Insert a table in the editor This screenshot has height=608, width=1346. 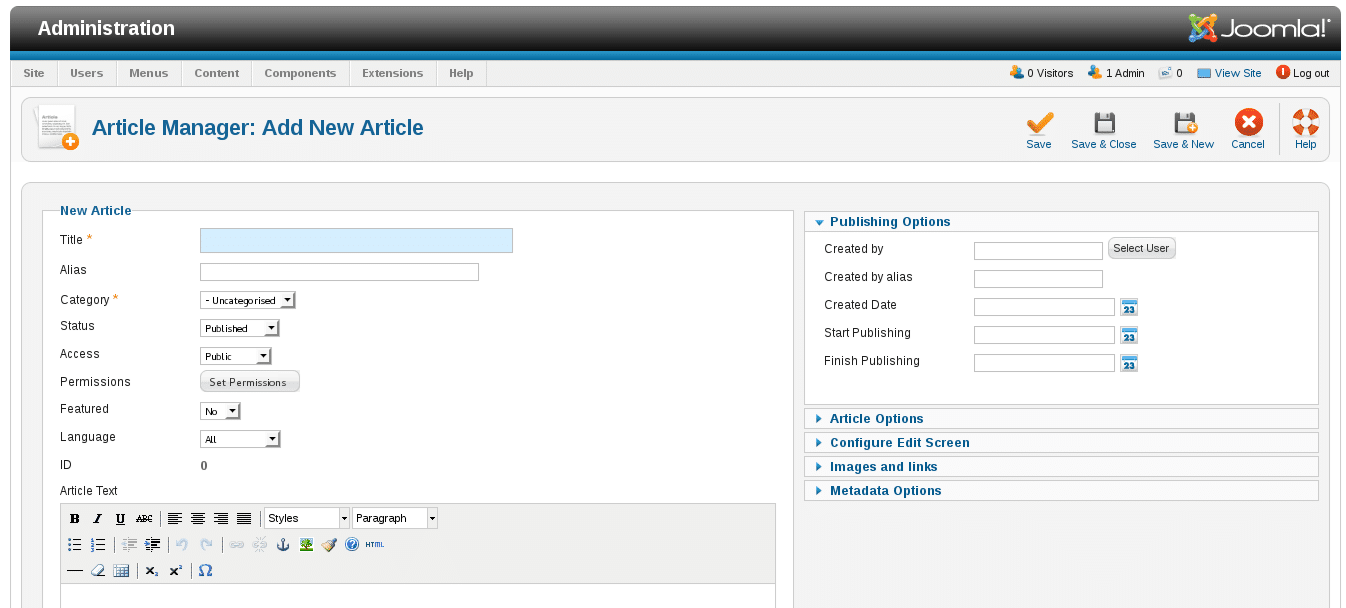[121, 571]
